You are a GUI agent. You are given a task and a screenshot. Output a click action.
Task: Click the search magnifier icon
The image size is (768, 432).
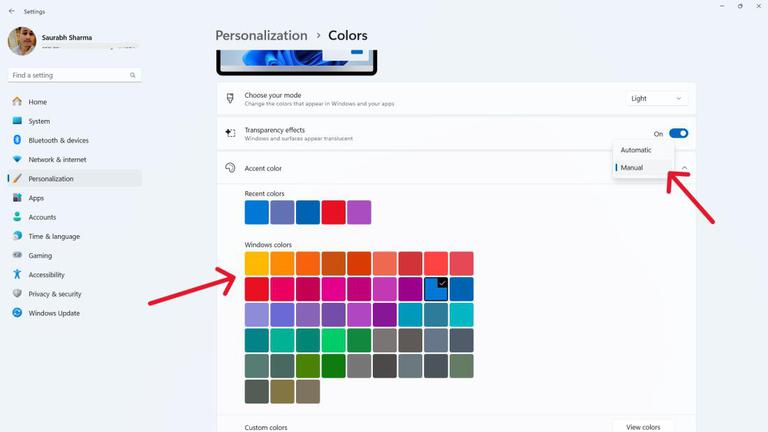(132, 75)
